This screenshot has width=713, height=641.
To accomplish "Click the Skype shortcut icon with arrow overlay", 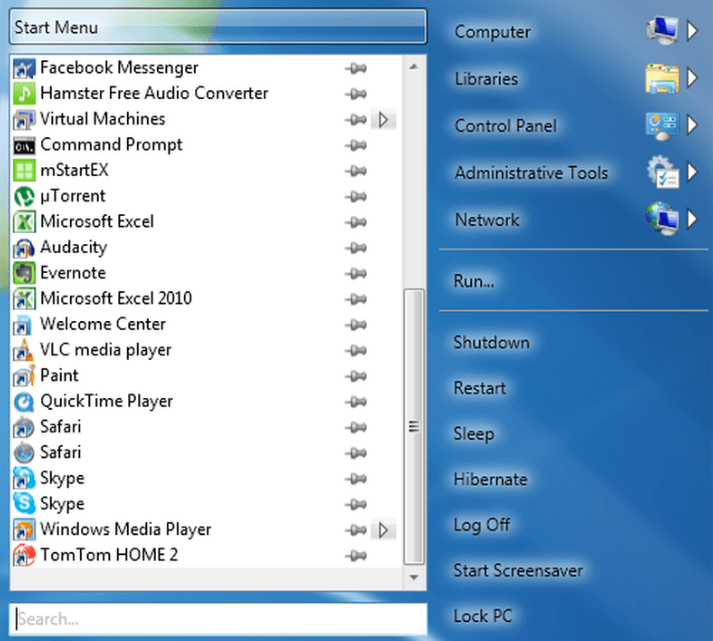I will 24,478.
